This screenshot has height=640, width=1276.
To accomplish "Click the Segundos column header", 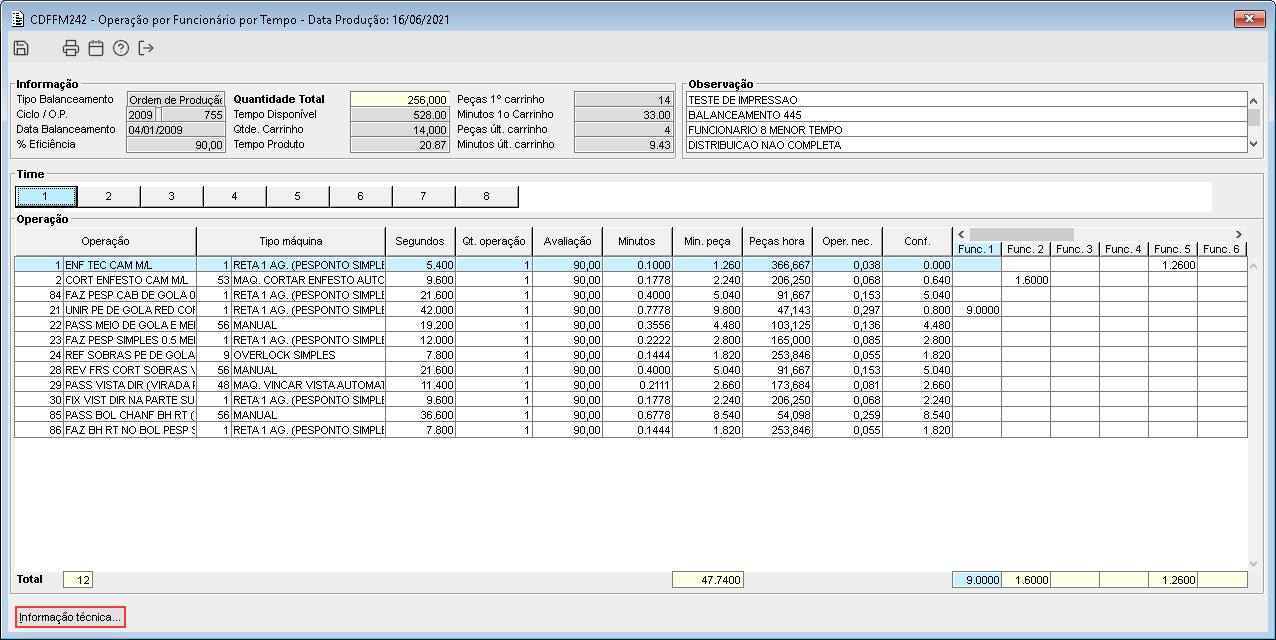I will (419, 241).
